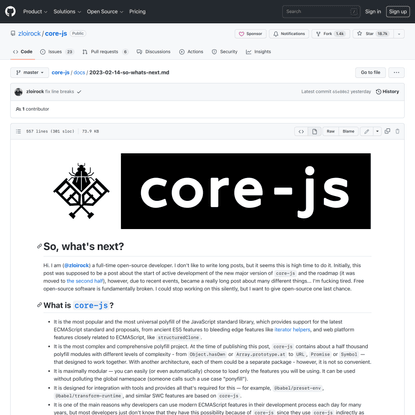Expand the Star lists dropdown arrow
Screen dimensions: 415x415
click(x=399, y=34)
